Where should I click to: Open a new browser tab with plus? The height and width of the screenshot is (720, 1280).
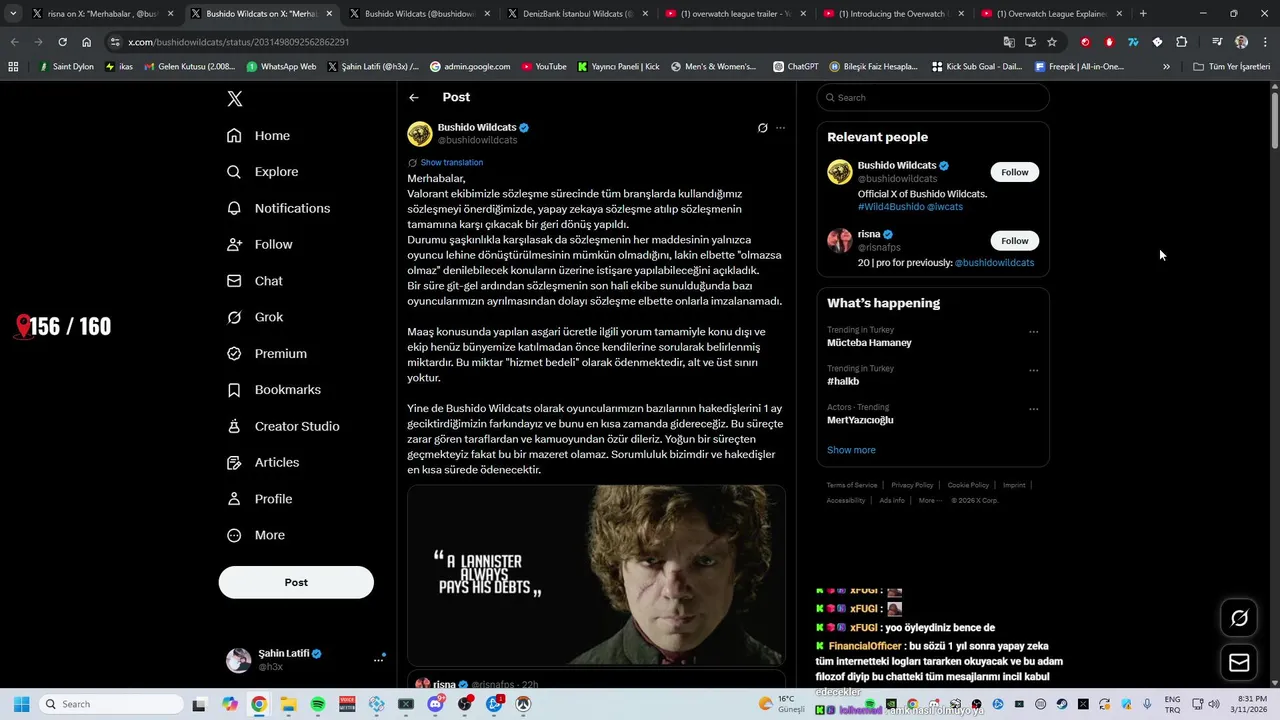(x=1143, y=14)
